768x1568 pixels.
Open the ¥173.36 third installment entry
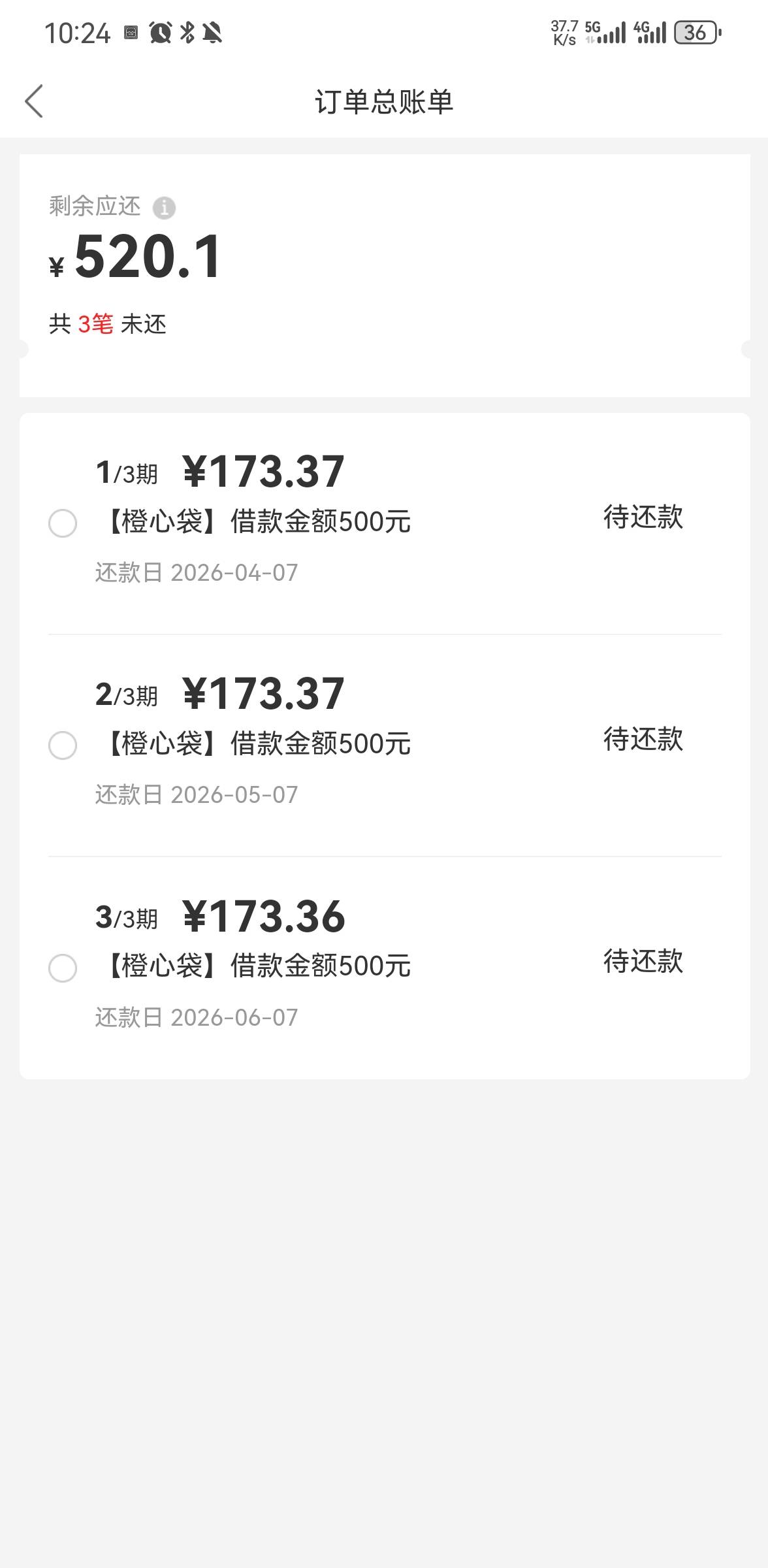(264, 916)
